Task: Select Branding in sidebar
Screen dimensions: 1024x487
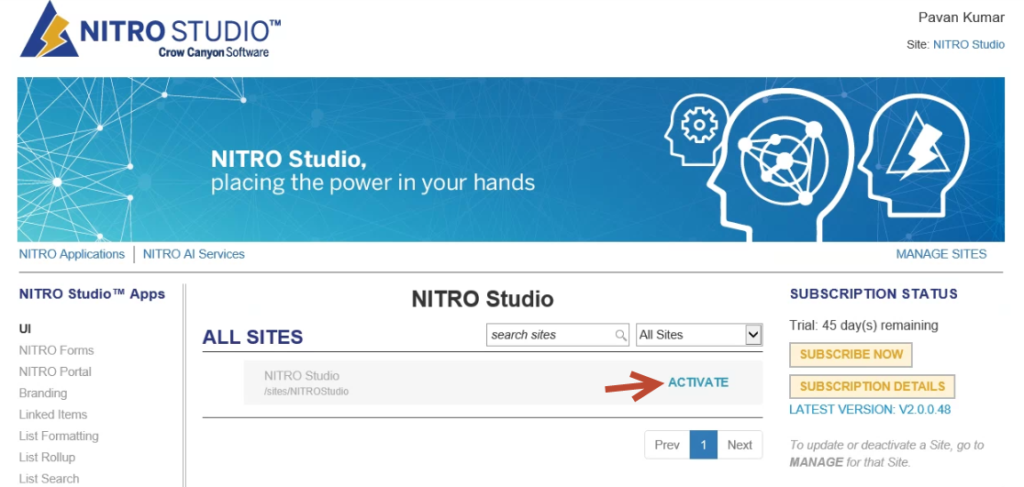Action: 43,393
